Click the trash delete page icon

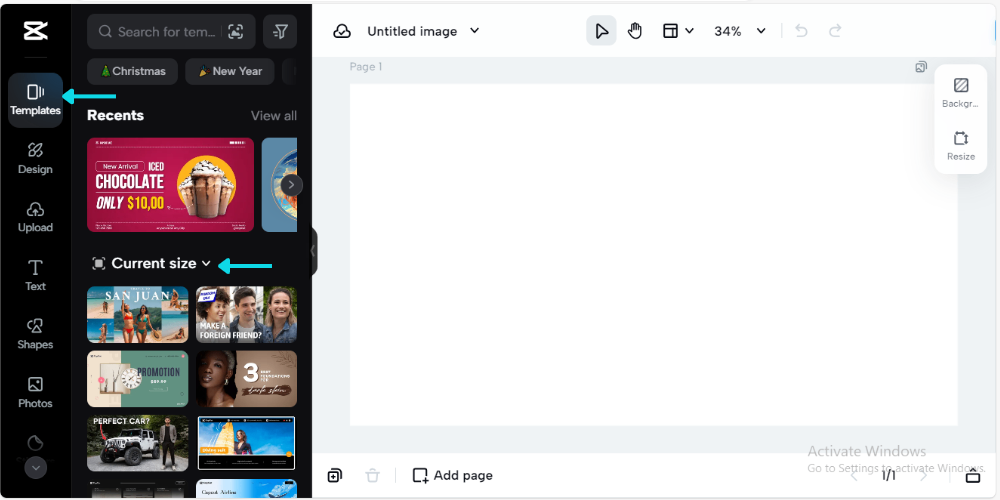coord(372,476)
